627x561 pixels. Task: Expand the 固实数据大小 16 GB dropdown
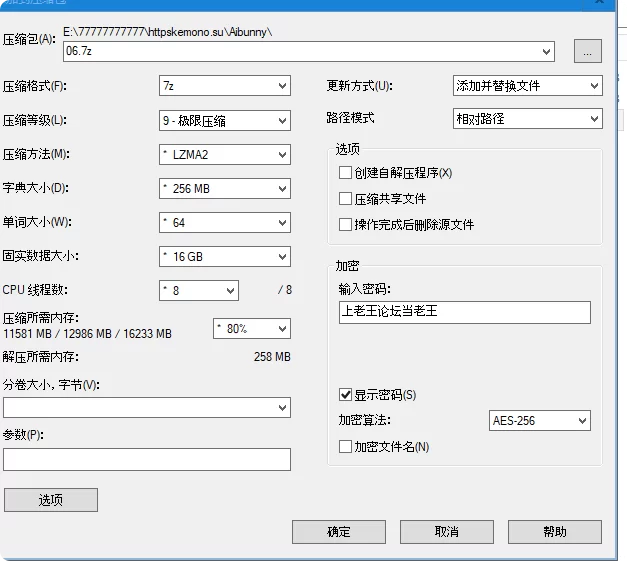tap(225, 256)
